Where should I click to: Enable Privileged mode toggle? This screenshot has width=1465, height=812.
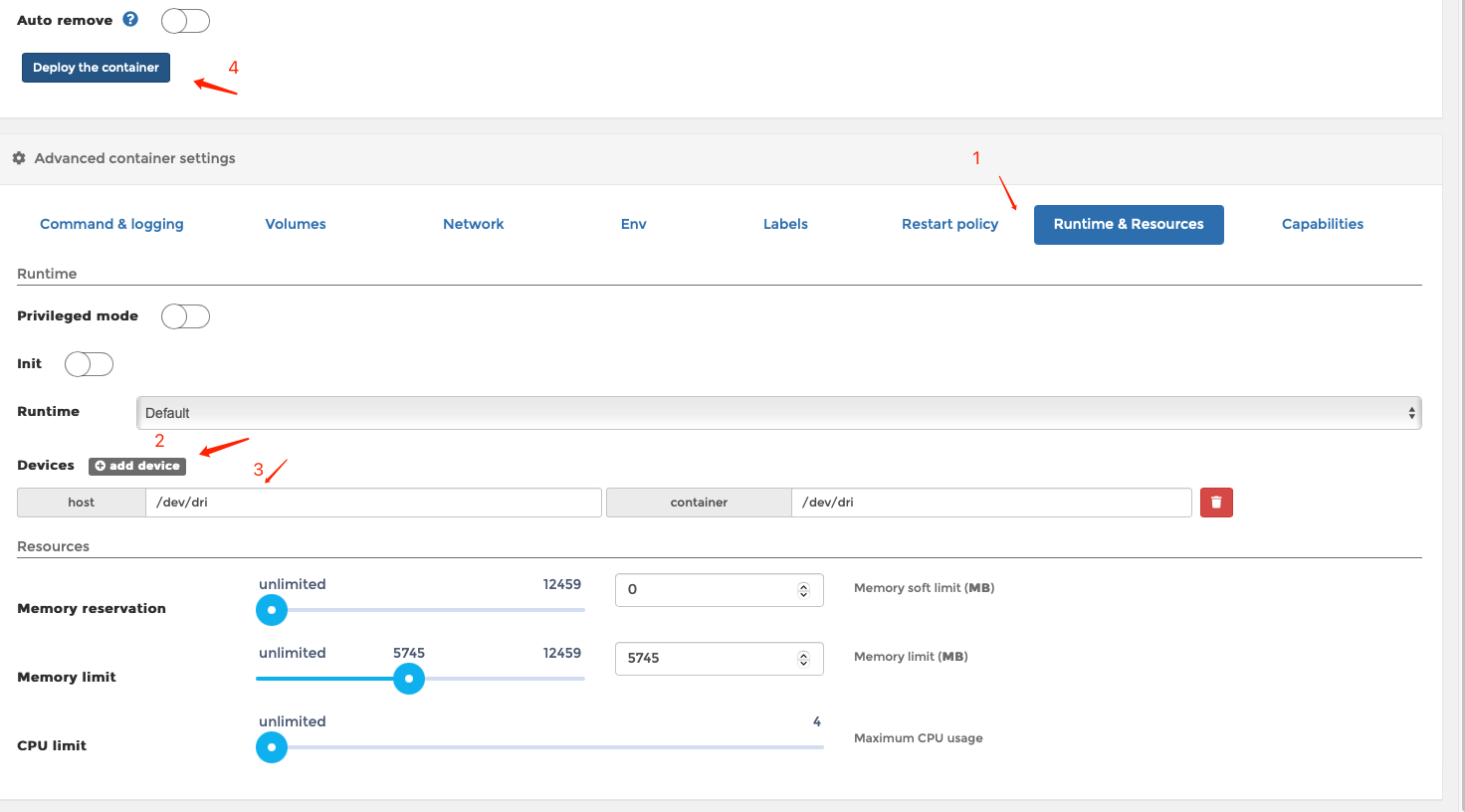(x=185, y=316)
